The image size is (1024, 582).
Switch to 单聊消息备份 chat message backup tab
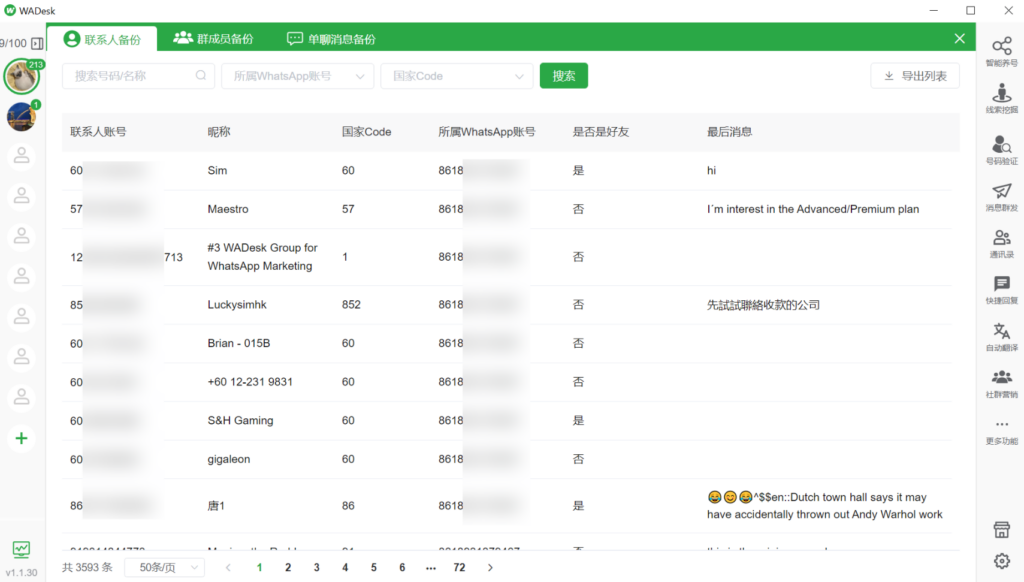pos(331,39)
